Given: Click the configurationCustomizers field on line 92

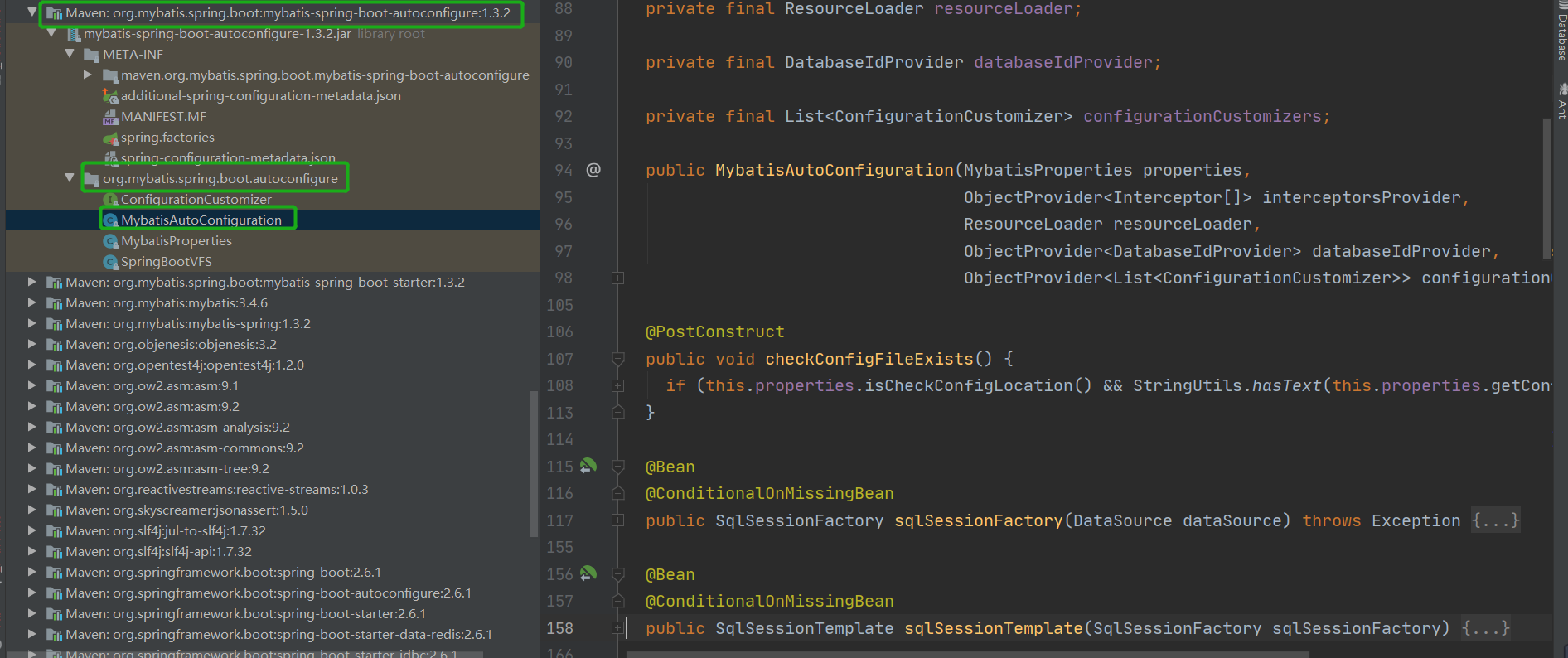Looking at the screenshot, I should (1203, 116).
